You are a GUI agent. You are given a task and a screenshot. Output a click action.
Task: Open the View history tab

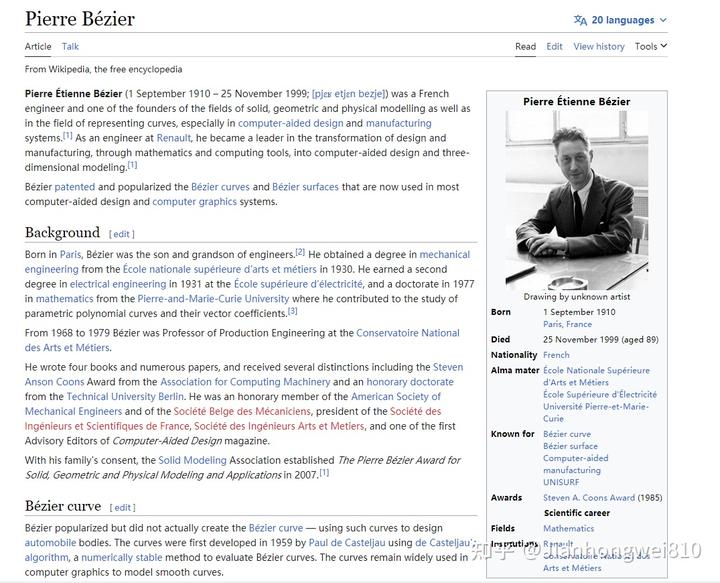click(599, 46)
